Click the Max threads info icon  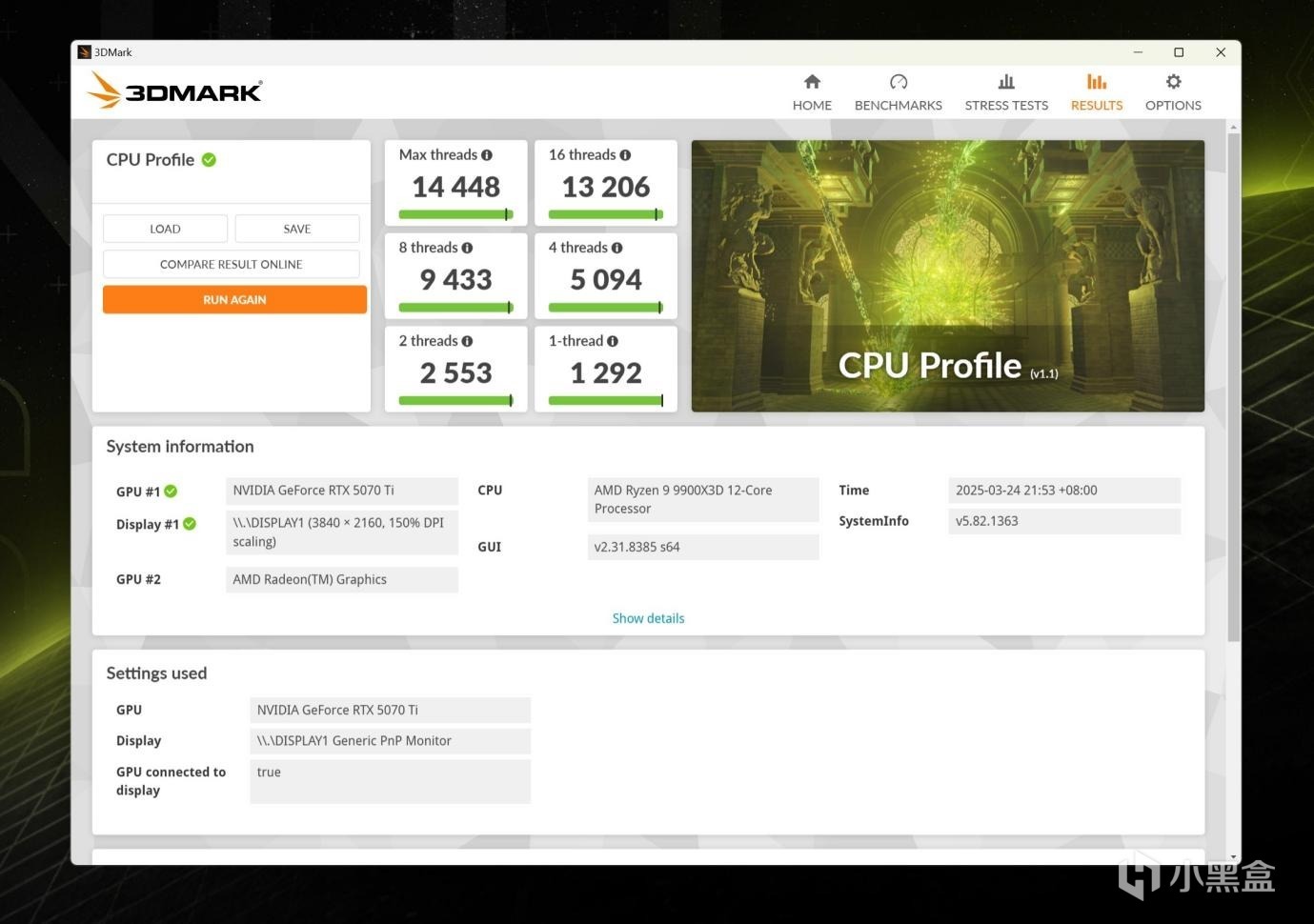(487, 155)
